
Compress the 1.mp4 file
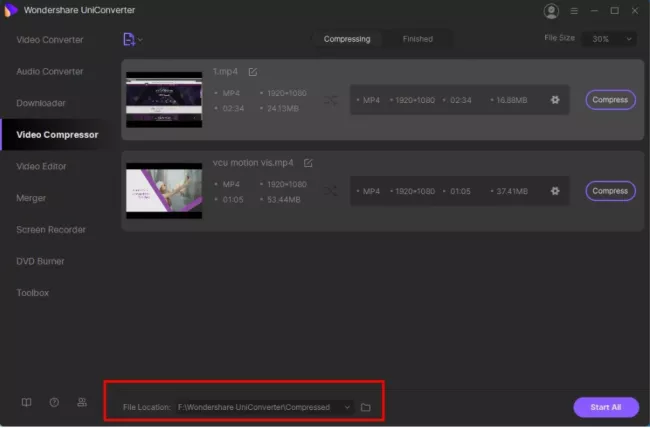tap(610, 100)
